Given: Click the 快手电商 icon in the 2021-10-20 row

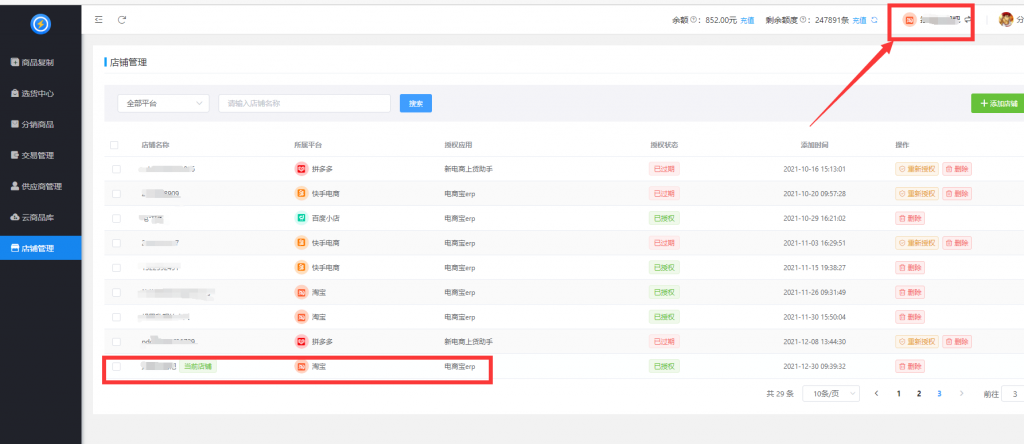Looking at the screenshot, I should click(x=301, y=193).
